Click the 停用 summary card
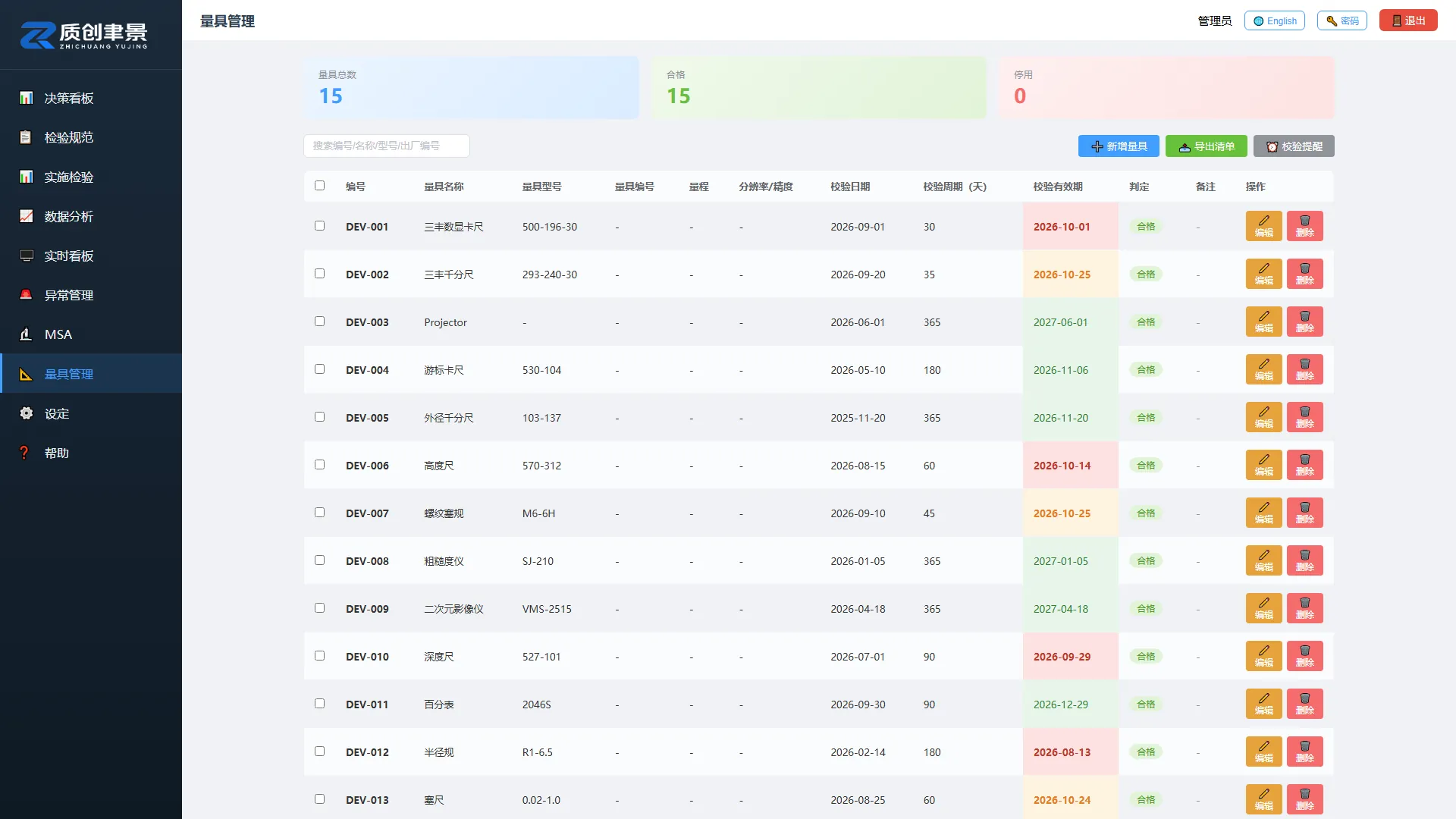This screenshot has width=1456, height=819. (x=1166, y=87)
